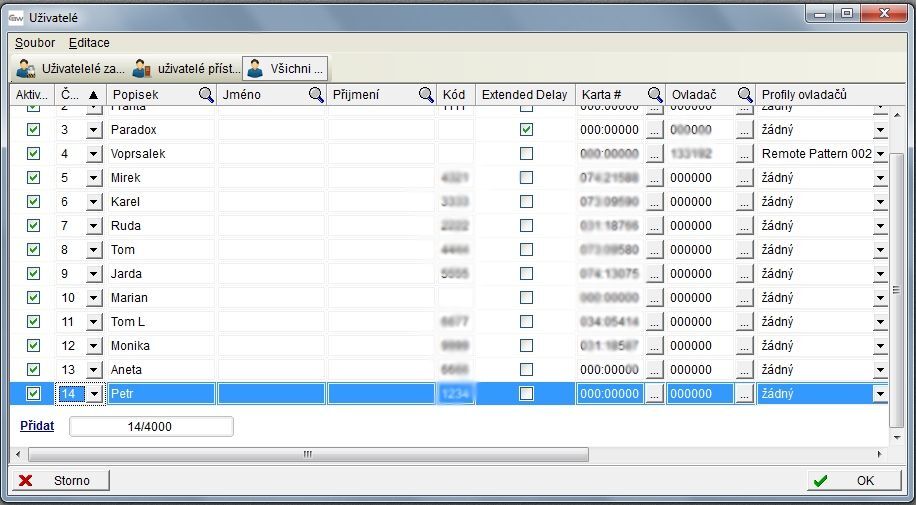This screenshot has height=505, width=916.
Task: Open profile dropdown for Voprsalek row
Action: coord(880,155)
